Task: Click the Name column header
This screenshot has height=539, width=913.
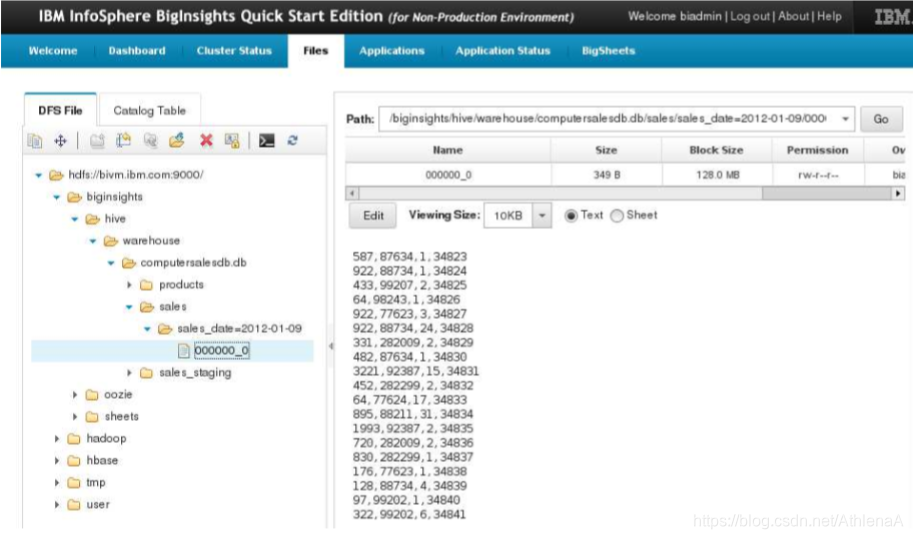Action: pos(448,150)
